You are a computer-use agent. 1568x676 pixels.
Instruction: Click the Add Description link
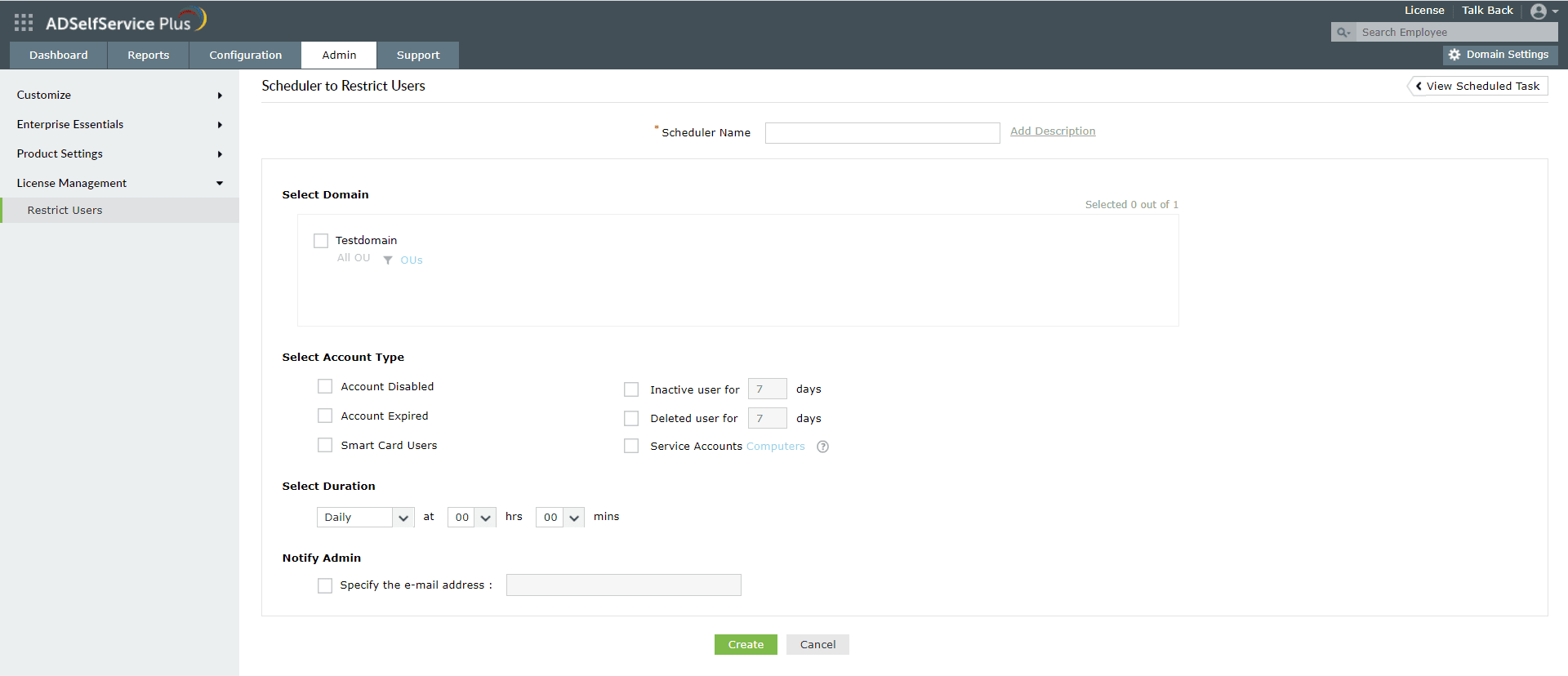click(x=1053, y=131)
